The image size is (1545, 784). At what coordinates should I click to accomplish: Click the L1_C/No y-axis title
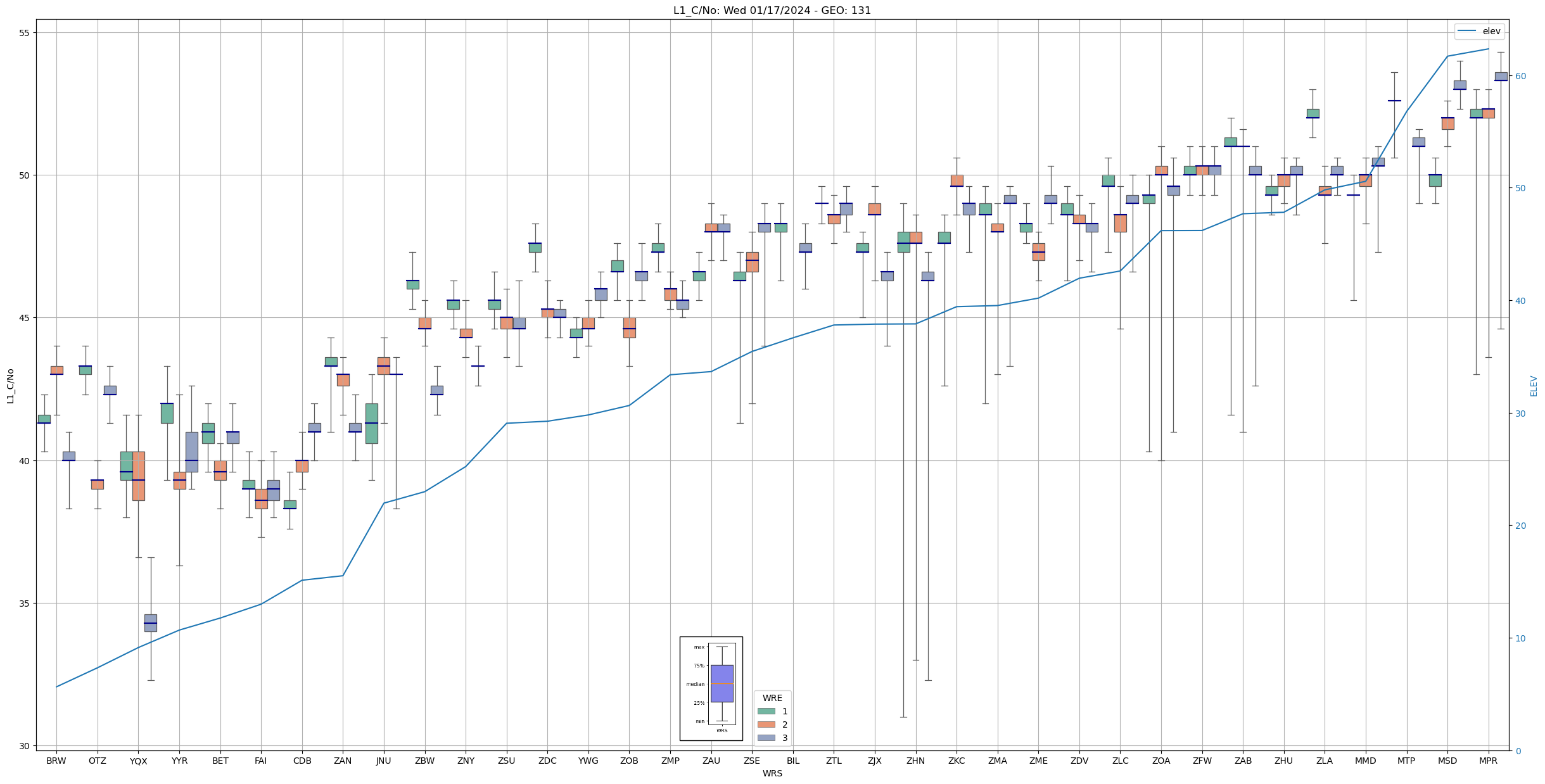pos(10,386)
